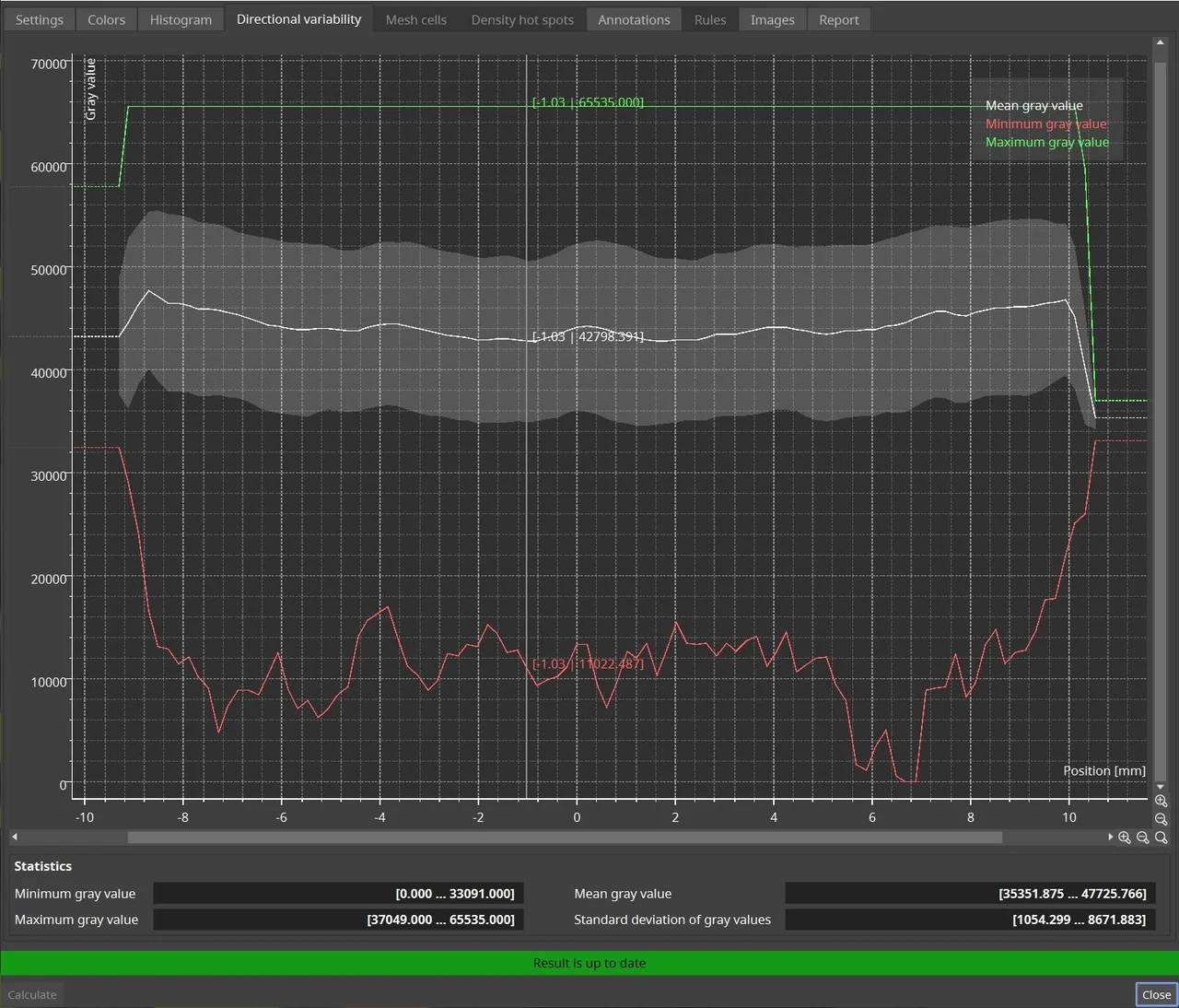Switch to the Images tab
Screen dimensions: 1179x1008
(x=773, y=19)
